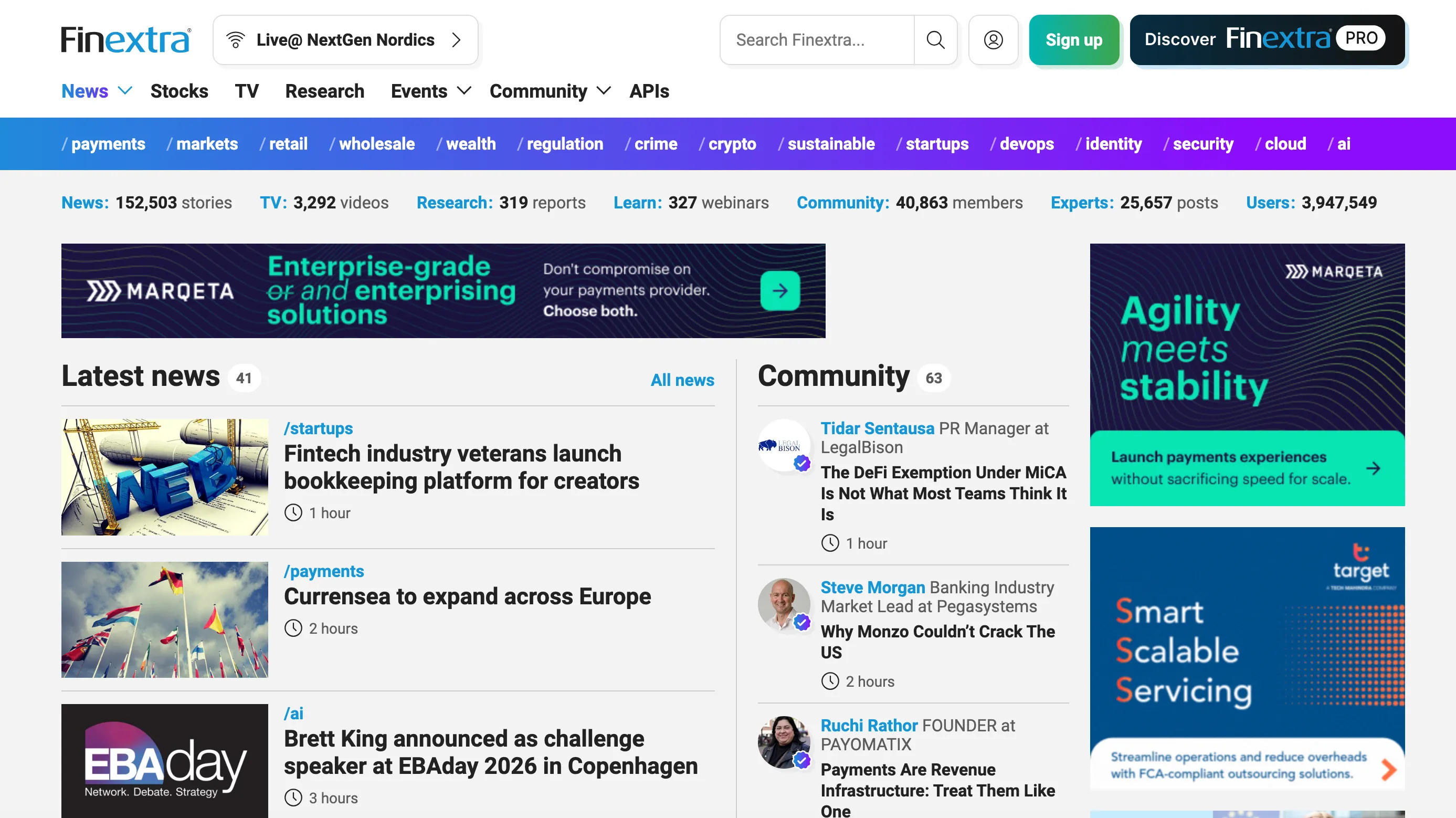Click /startups tag above Fintech veterans story
This screenshot has width=1456, height=818.
(318, 428)
